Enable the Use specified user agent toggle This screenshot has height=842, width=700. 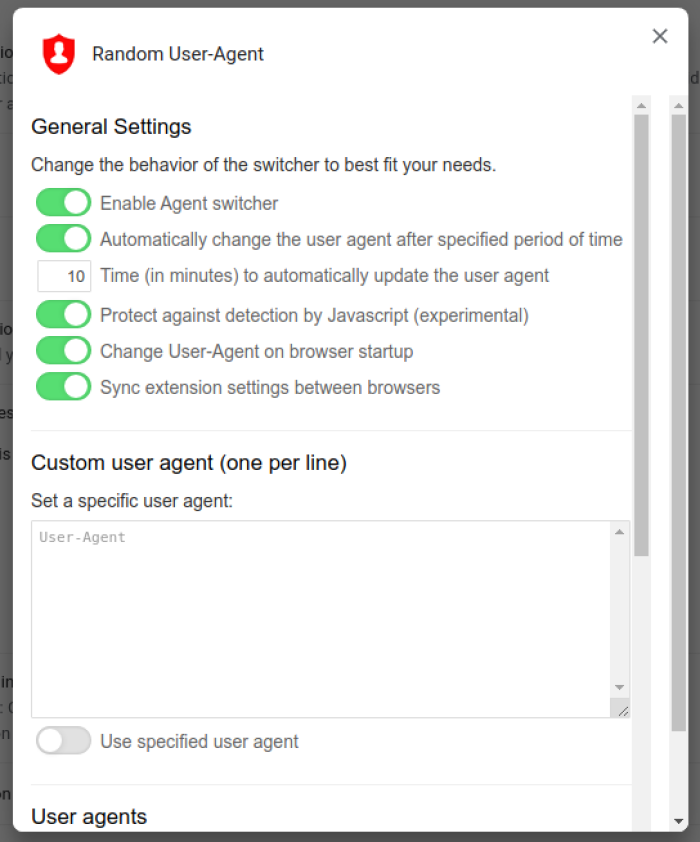[x=63, y=741]
